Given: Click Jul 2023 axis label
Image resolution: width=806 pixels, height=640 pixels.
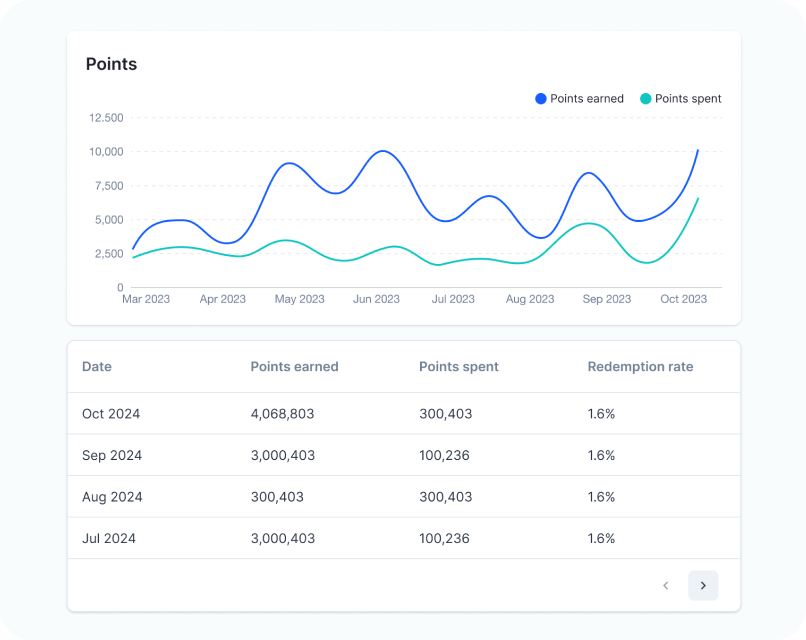Looking at the screenshot, I should [453, 299].
